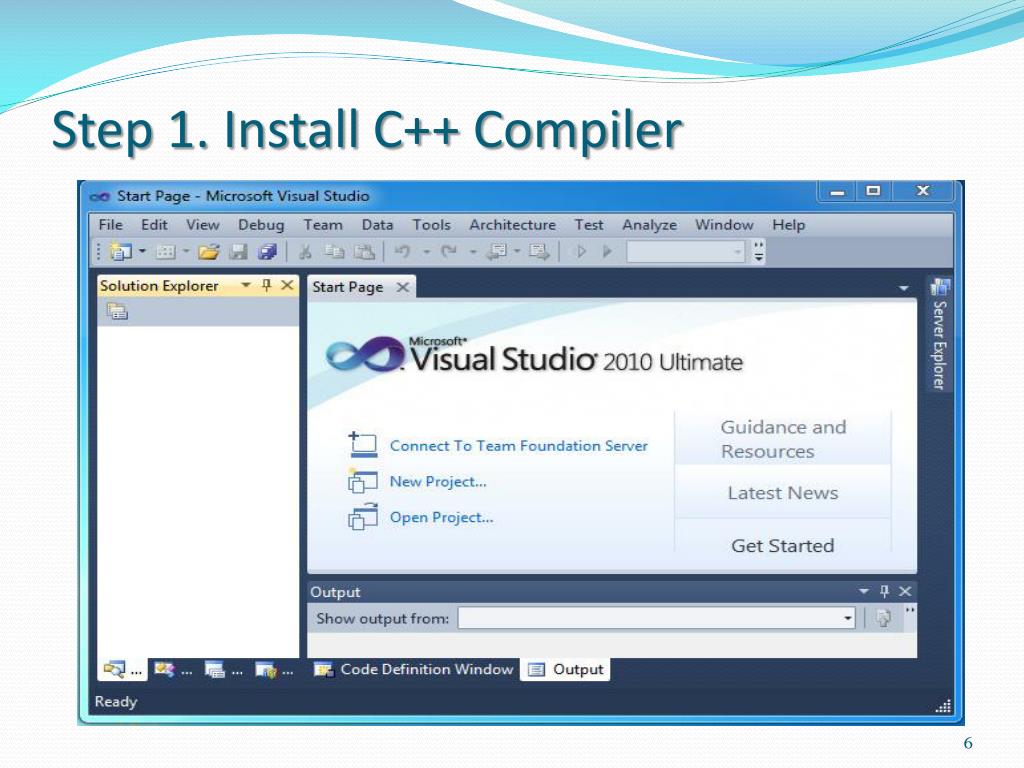Open the Data menu
Screen dimensions: 1024x768
(x=377, y=225)
